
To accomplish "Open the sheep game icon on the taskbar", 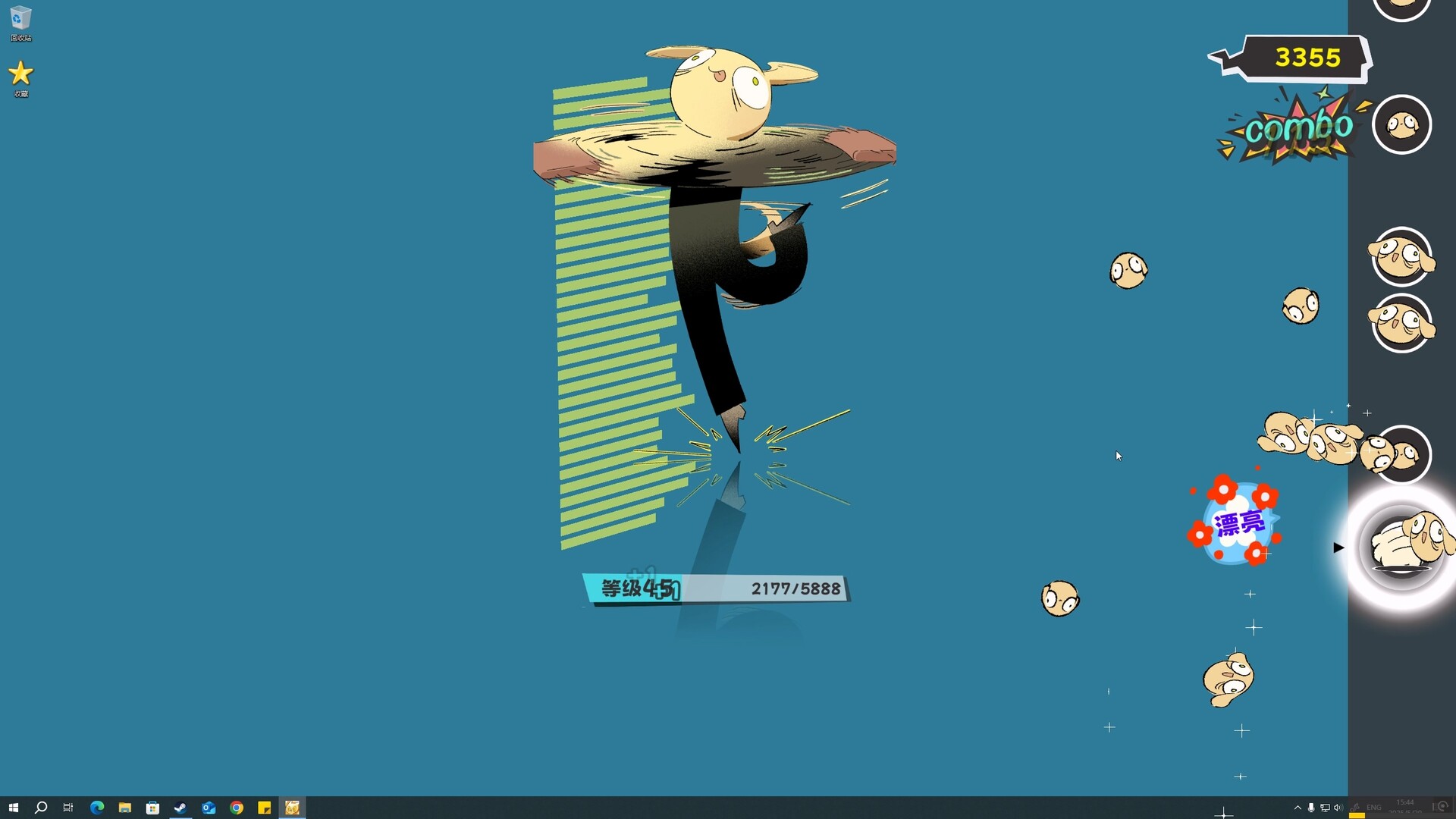I will pyautogui.click(x=293, y=808).
